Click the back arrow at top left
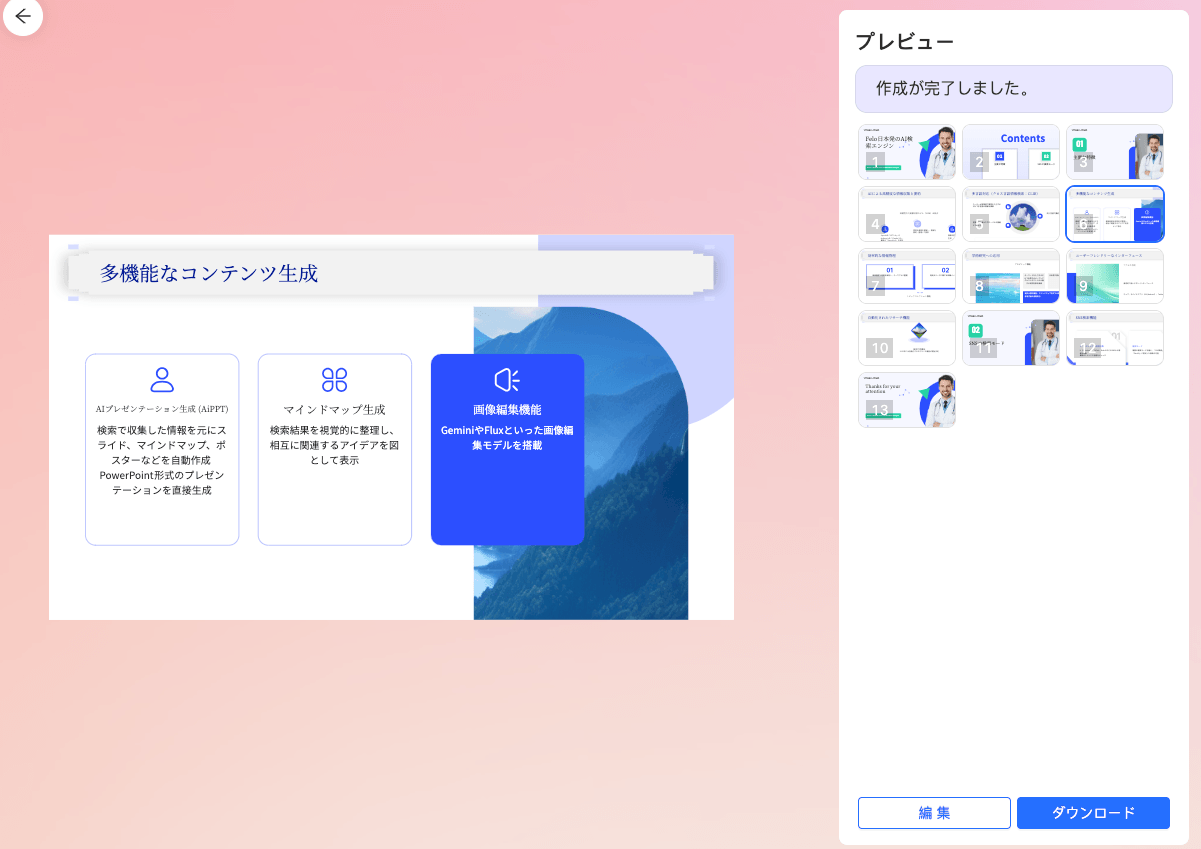This screenshot has width=1201, height=849. (x=23, y=17)
